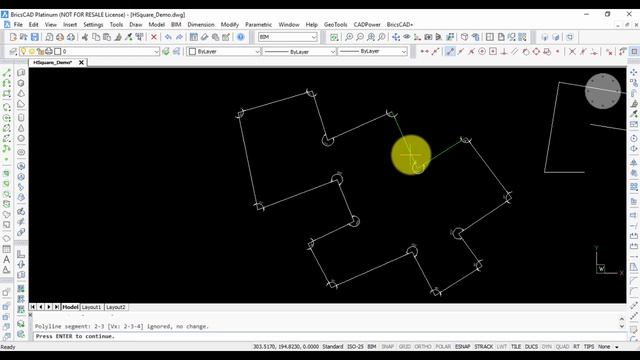Viewport: 640px width, 360px height.
Task: Click the 3D box visual style icon
Action: pos(464,37)
